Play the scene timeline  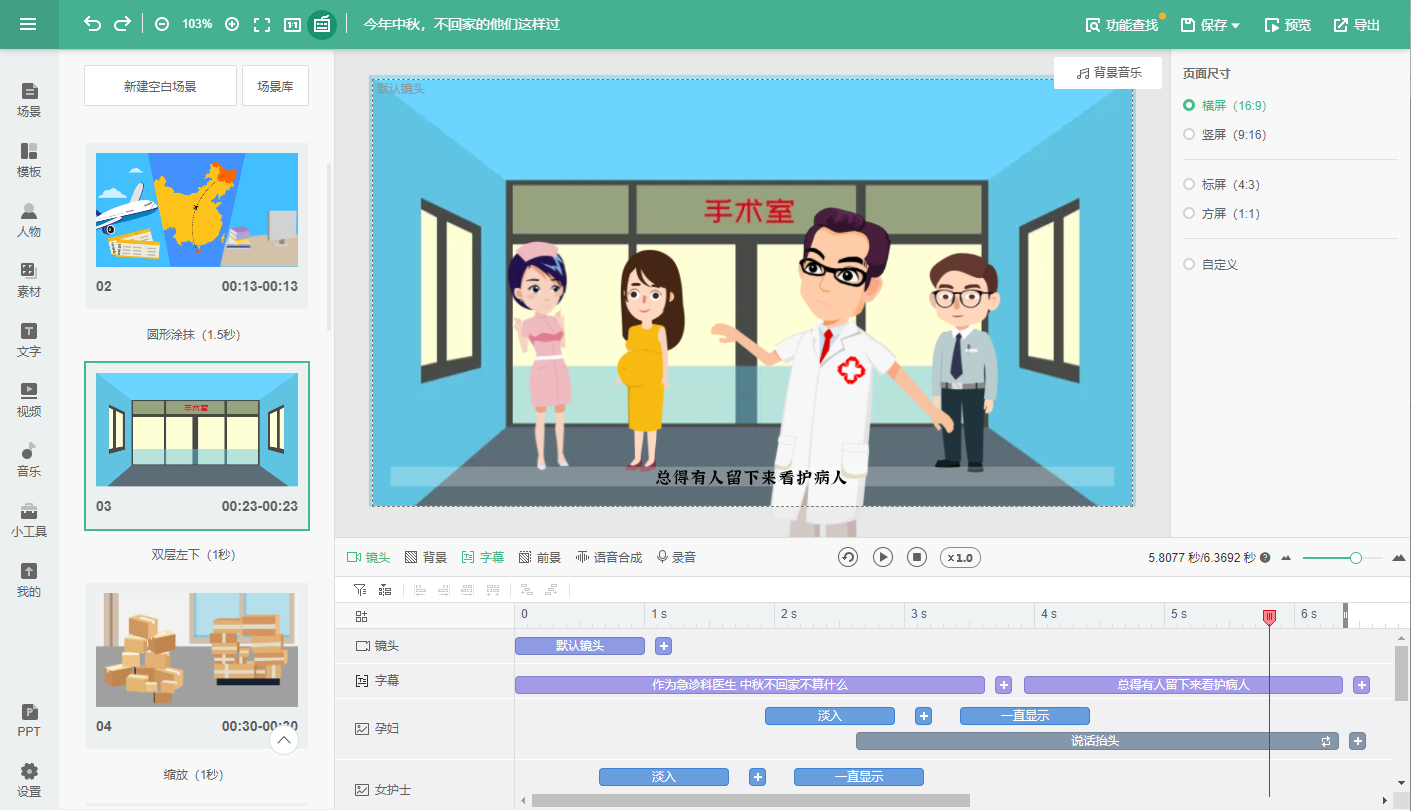[x=882, y=557]
